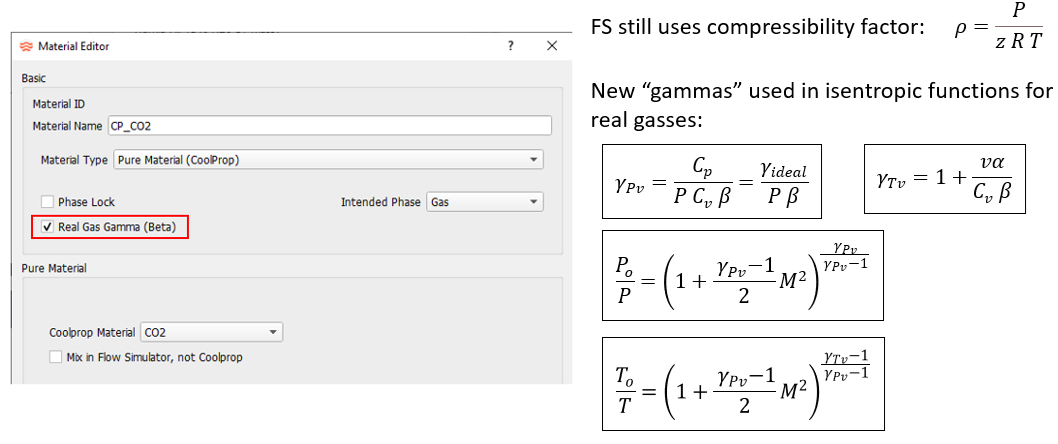1058x444 pixels.
Task: Click the Intended Phase label text
Action: click(x=380, y=202)
